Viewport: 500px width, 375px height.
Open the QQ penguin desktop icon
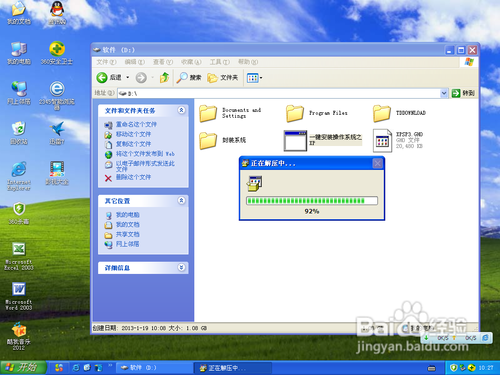click(57, 13)
